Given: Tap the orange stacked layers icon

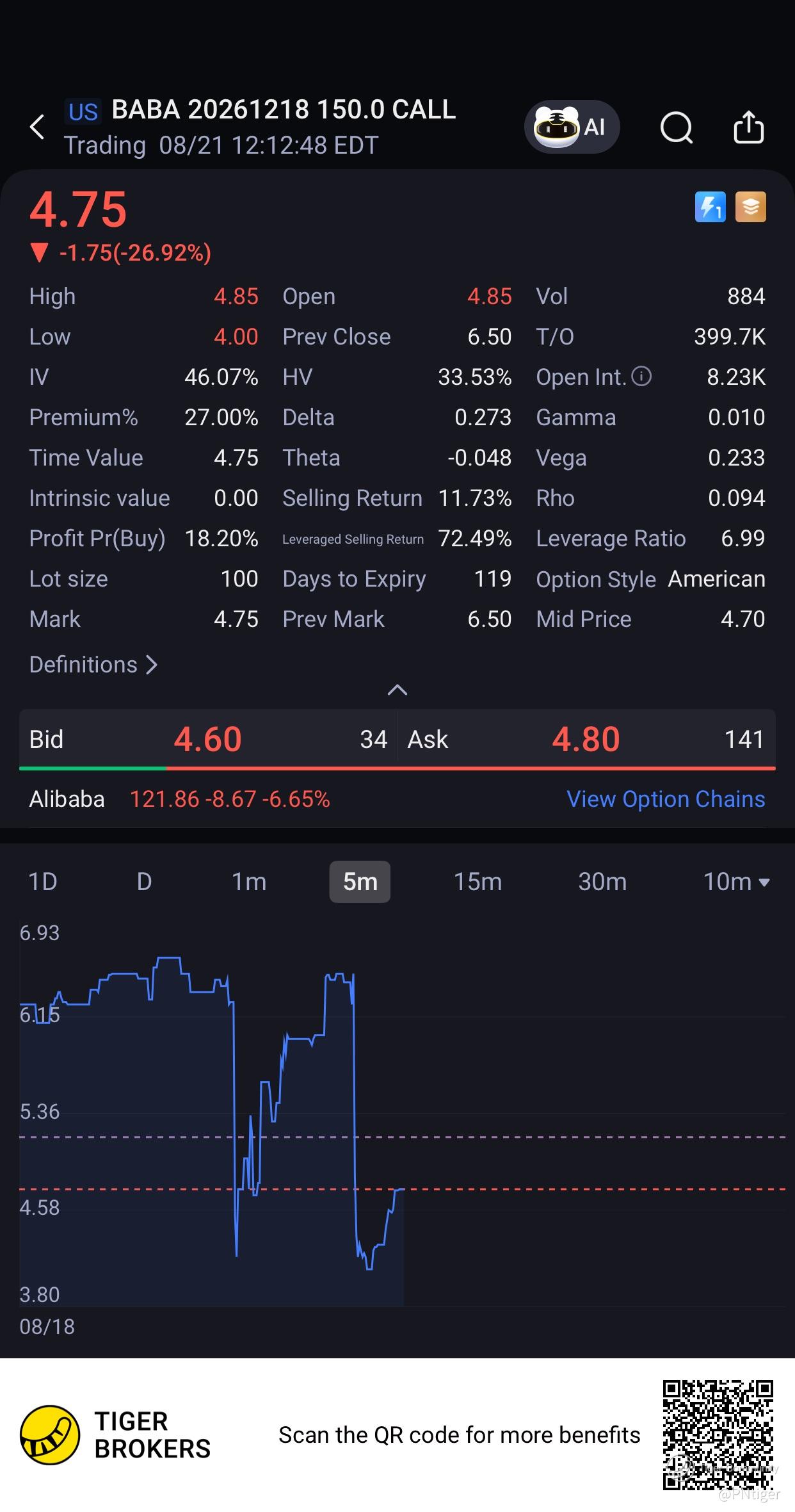Looking at the screenshot, I should click(x=751, y=207).
